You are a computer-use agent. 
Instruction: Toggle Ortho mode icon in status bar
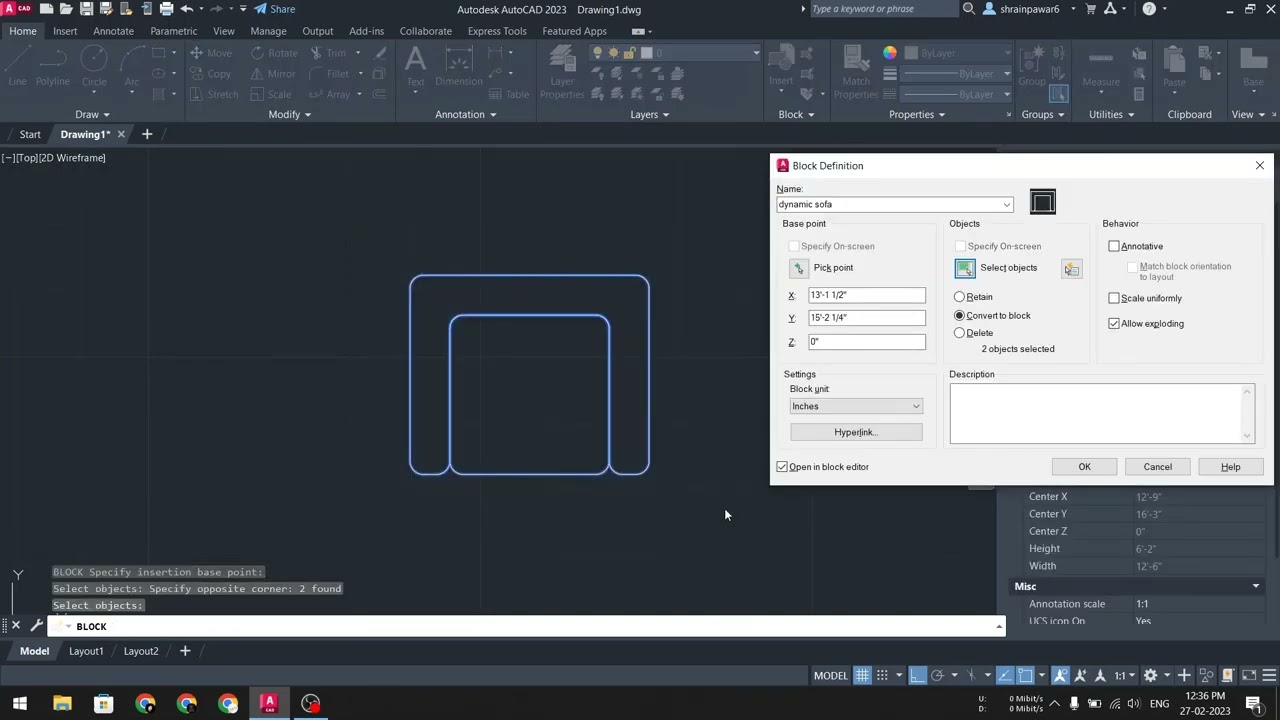pyautogui.click(x=917, y=675)
